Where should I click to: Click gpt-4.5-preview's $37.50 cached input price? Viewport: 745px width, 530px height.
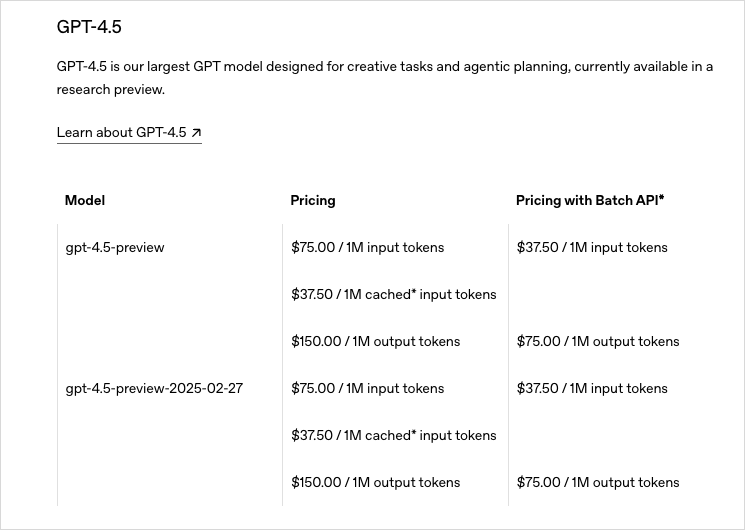pos(393,295)
